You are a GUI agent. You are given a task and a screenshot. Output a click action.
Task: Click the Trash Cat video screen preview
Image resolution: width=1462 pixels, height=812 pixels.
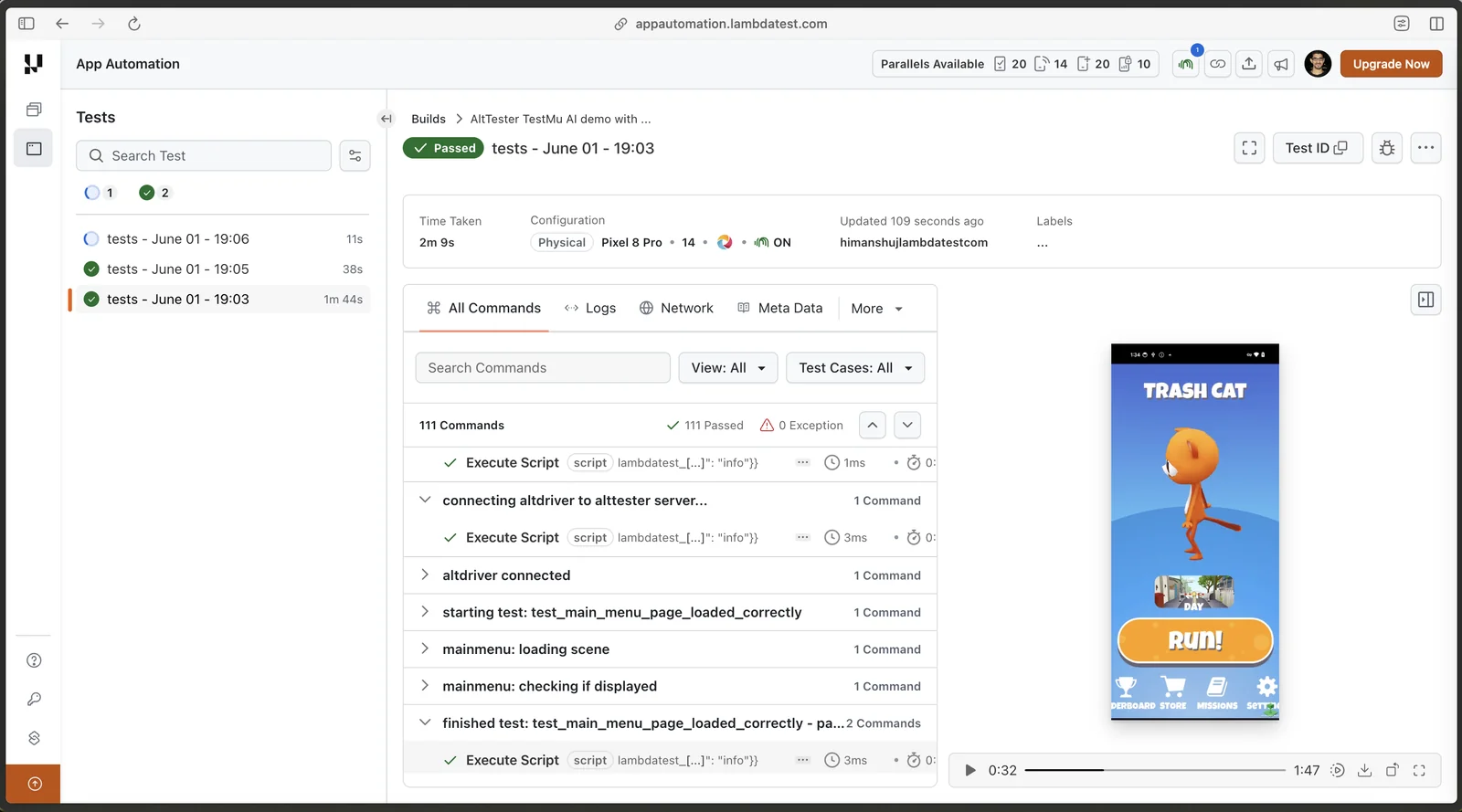tap(1194, 532)
